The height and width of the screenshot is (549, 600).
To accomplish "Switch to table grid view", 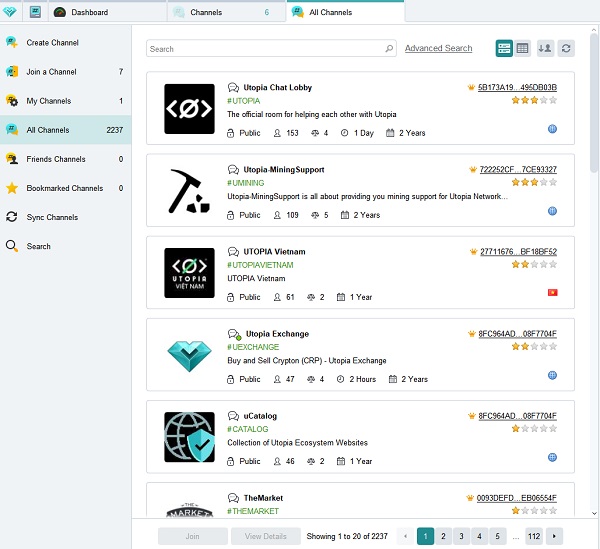I will pos(522,48).
